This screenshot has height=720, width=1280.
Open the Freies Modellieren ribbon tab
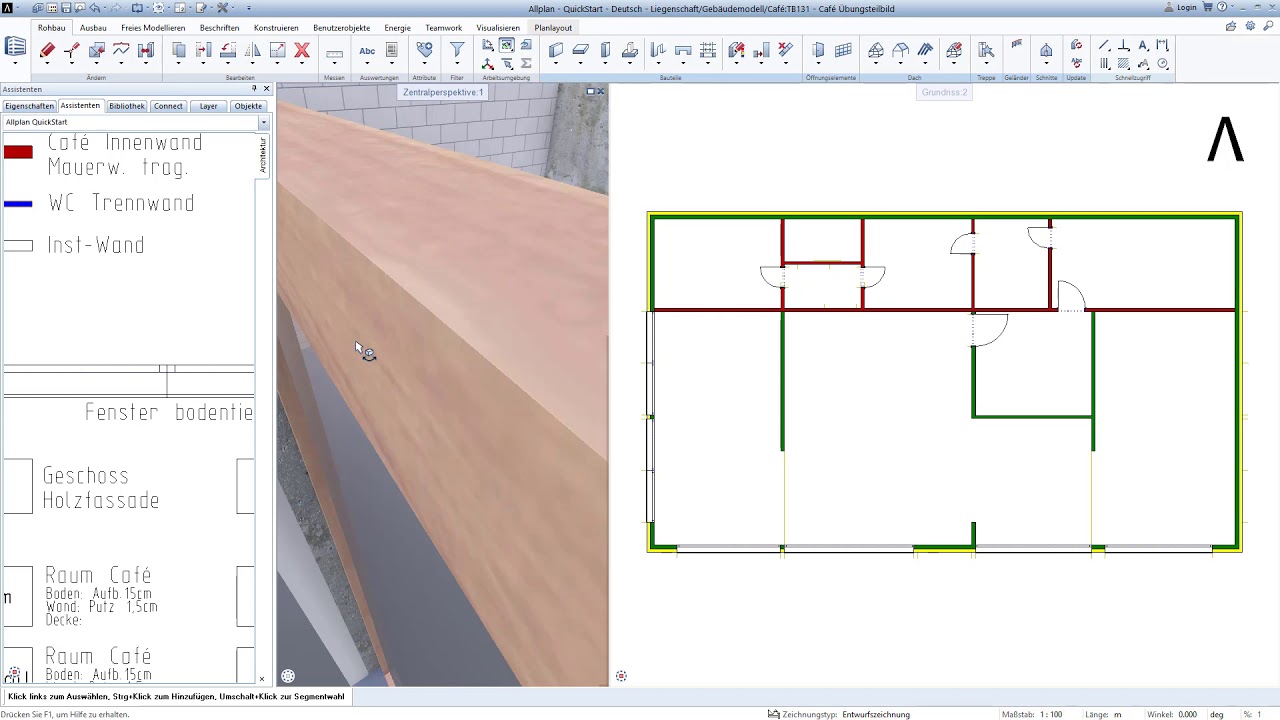[x=153, y=28]
